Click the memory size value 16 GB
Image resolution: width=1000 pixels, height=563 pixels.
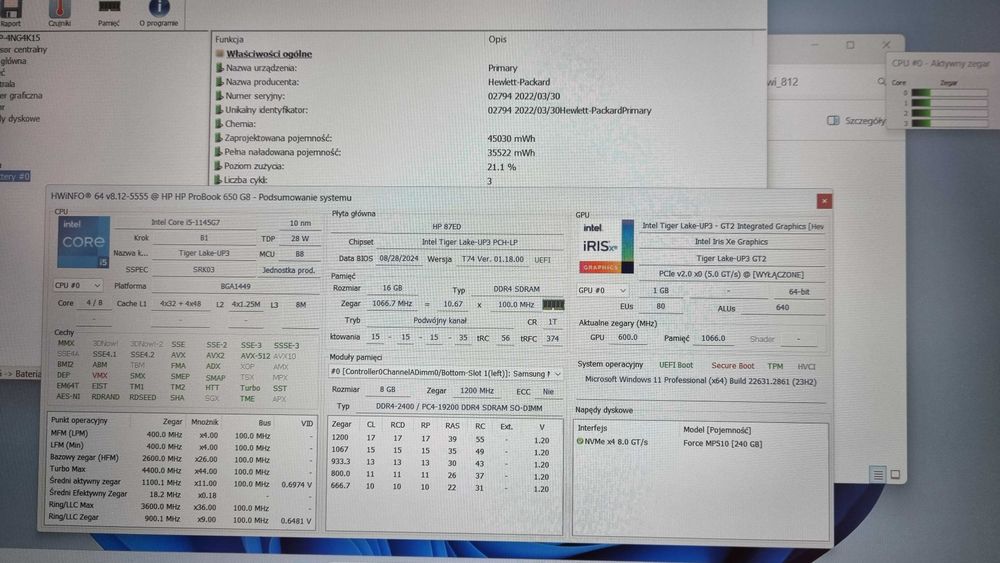[392, 288]
